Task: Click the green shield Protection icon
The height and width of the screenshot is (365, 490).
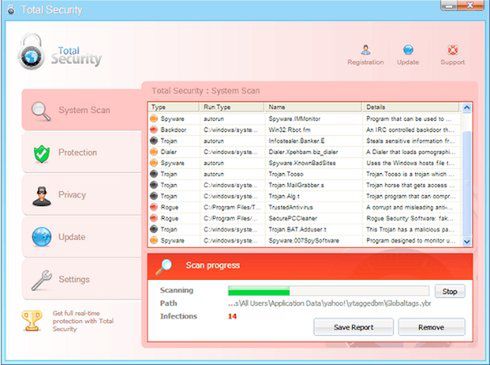Action: coord(42,154)
